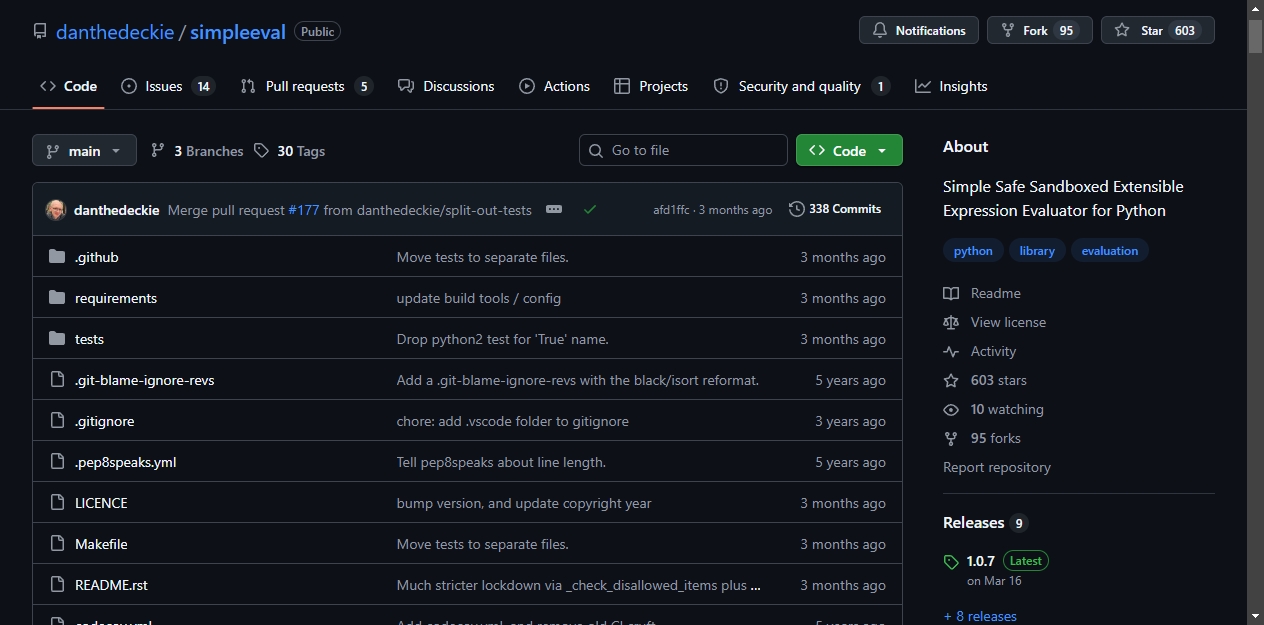Click danthedeckie's avatar in commit bar
This screenshot has width=1264, height=625.
[x=56, y=210]
